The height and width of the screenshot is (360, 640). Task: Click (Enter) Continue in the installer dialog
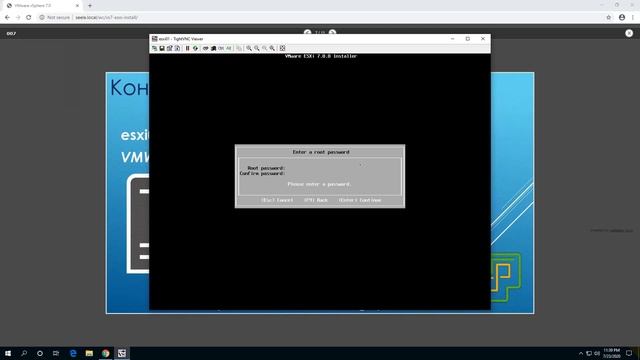360,200
